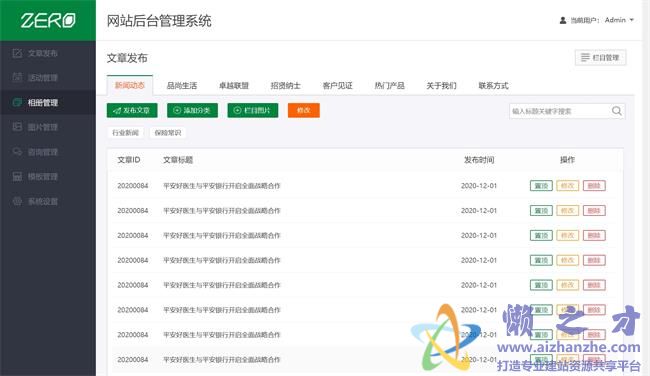Click the 操作 column header
The image size is (650, 376).
pyautogui.click(x=568, y=160)
